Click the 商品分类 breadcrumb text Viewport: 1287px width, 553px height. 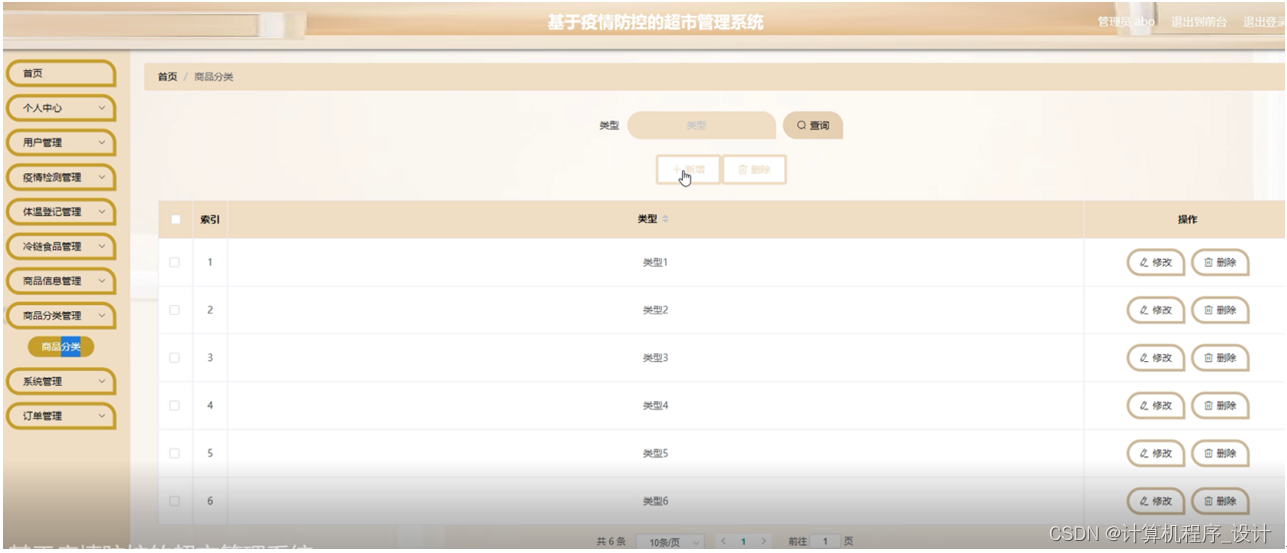[x=214, y=77]
